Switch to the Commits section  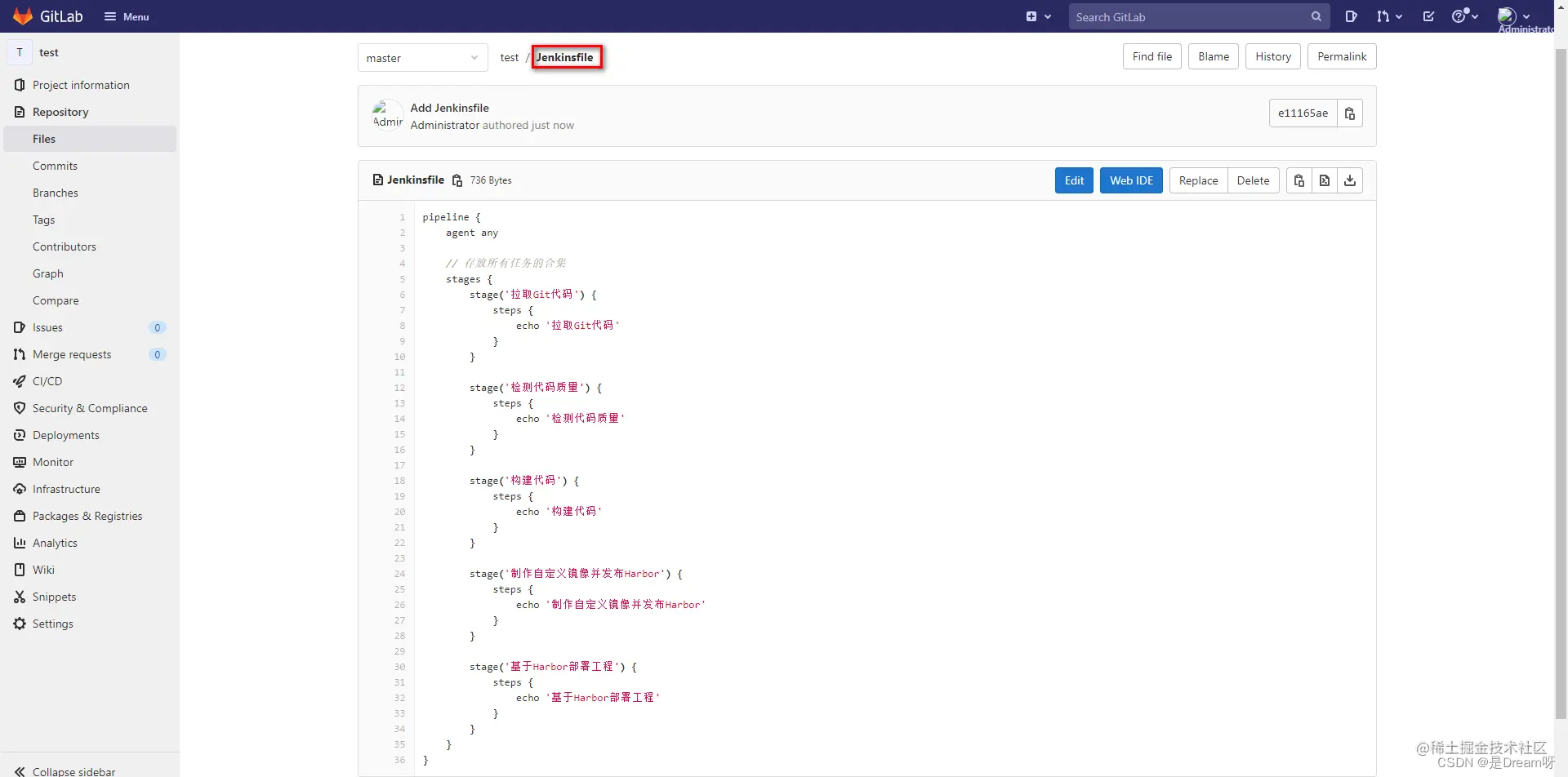[x=55, y=166]
